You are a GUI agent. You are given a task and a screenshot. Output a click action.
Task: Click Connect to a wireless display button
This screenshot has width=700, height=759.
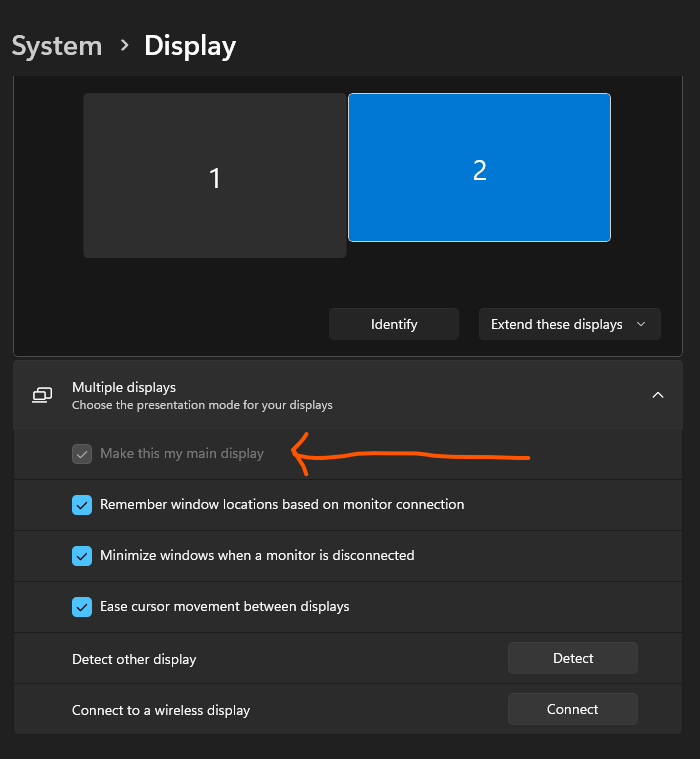[x=573, y=709]
